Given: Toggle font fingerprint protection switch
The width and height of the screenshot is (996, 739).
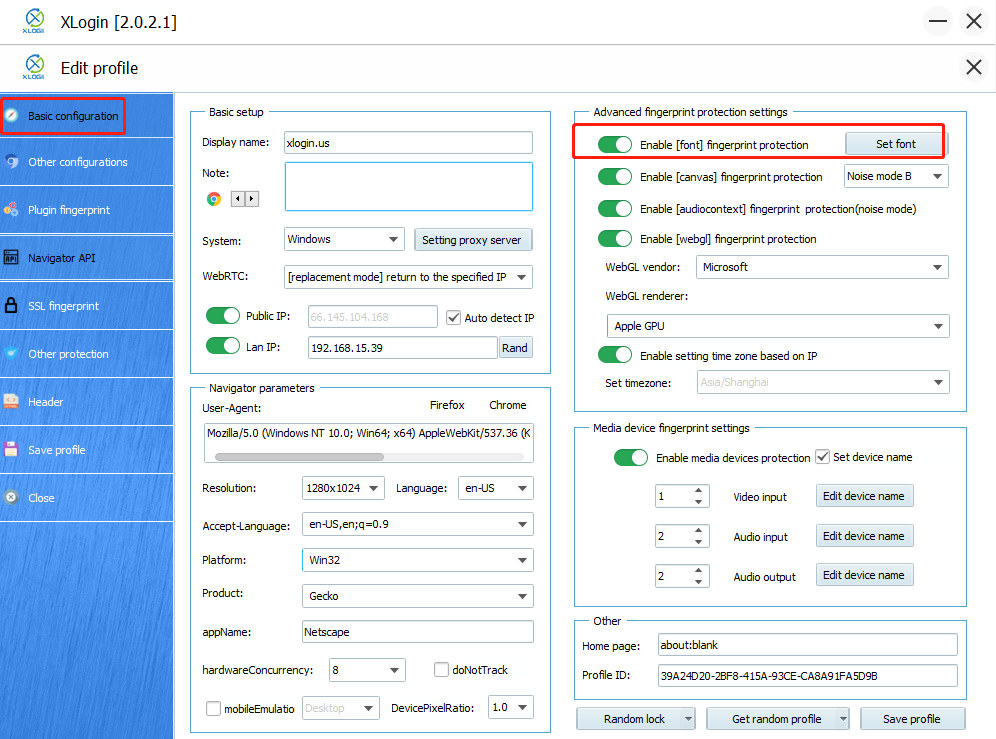Looking at the screenshot, I should pos(615,144).
